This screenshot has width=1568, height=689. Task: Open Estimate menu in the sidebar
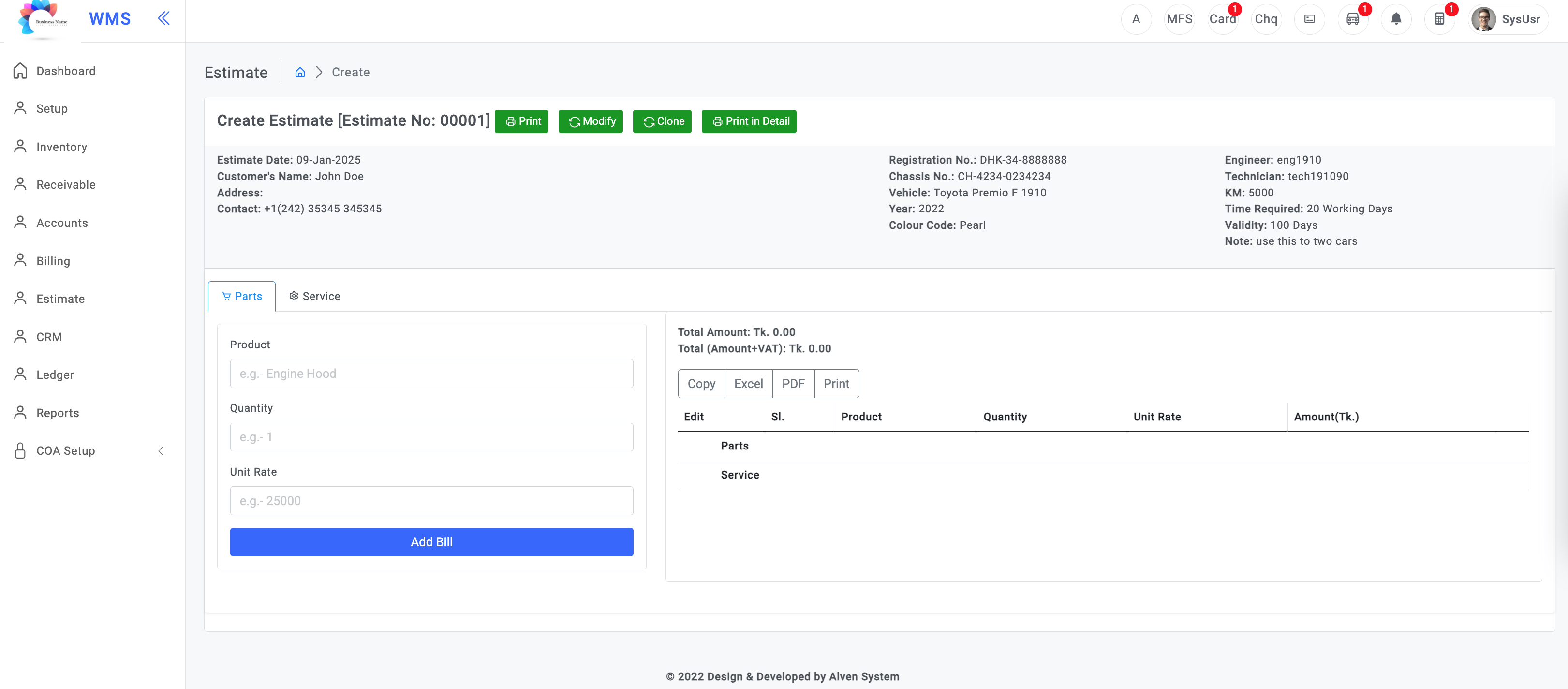tap(60, 299)
